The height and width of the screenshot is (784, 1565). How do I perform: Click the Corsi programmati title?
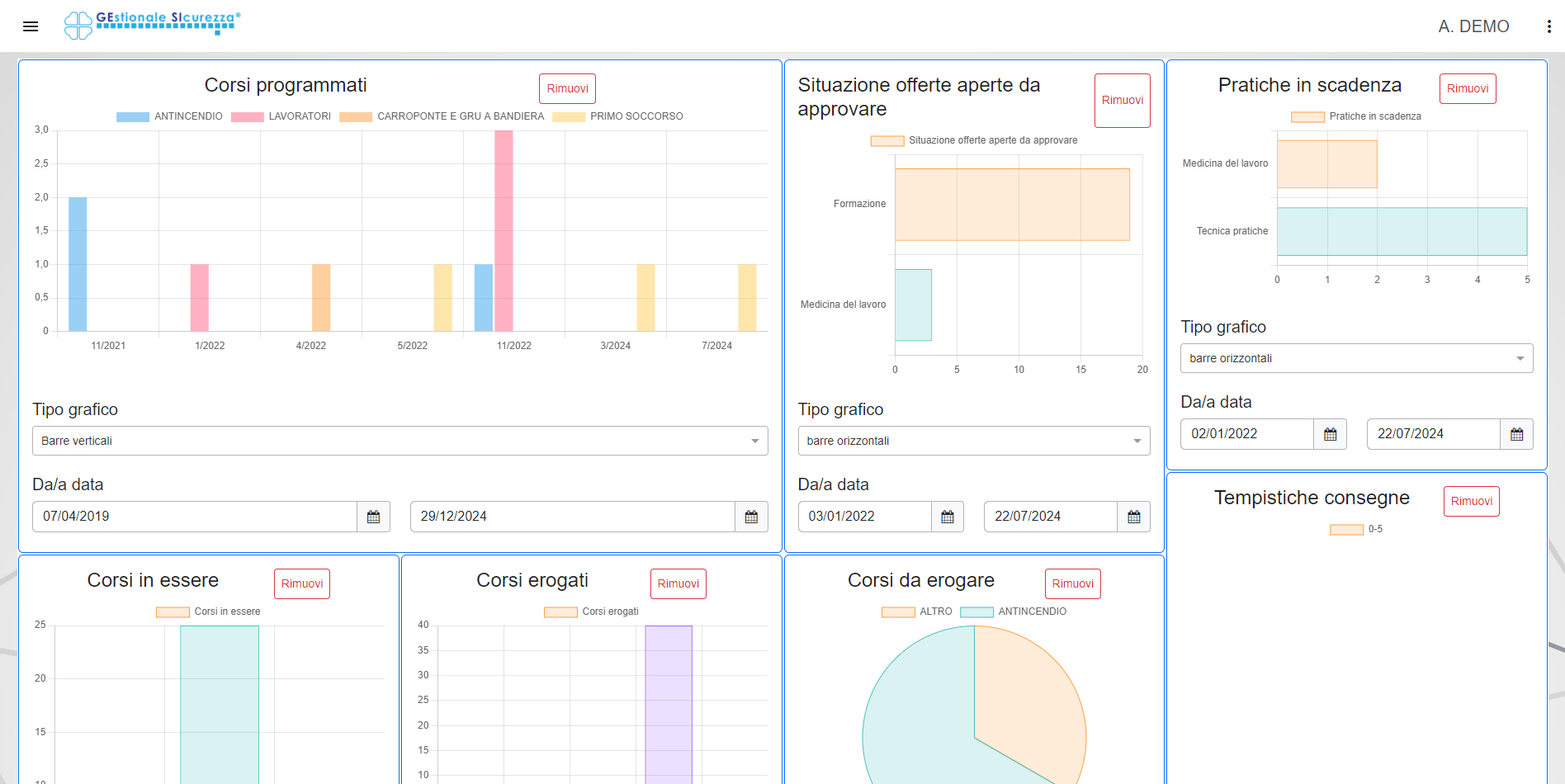[x=286, y=85]
